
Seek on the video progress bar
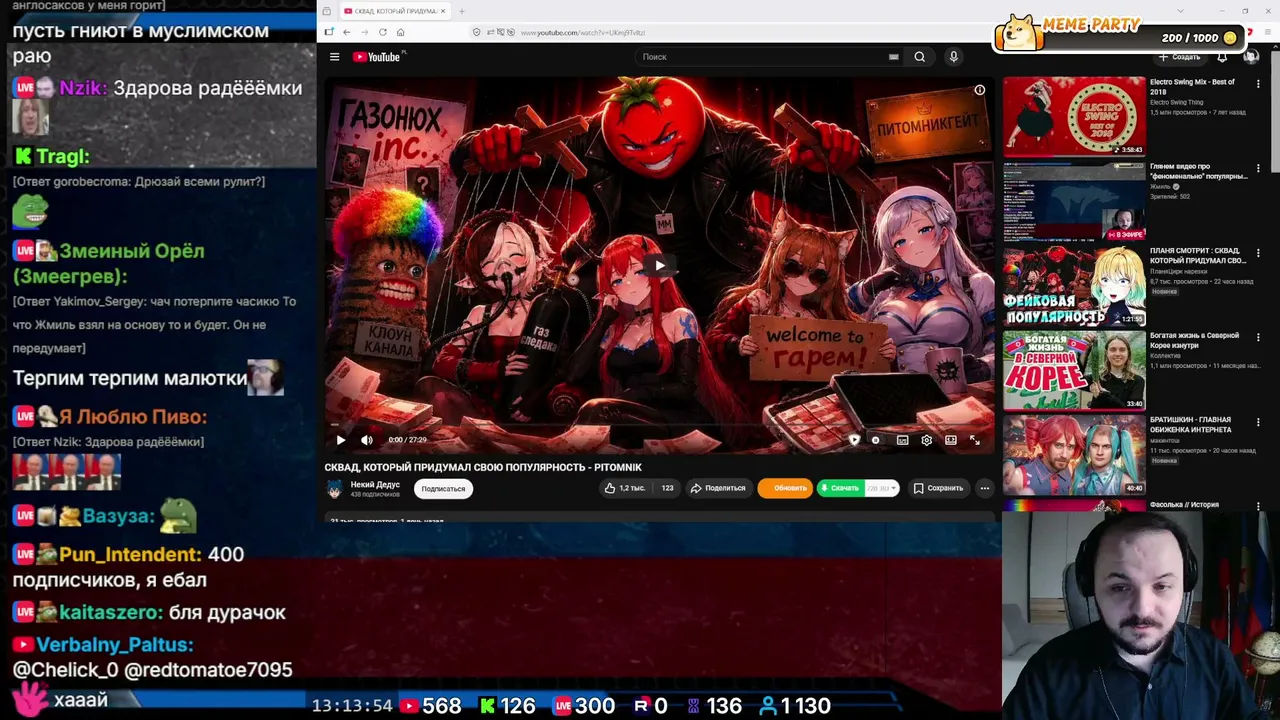tap(659, 427)
